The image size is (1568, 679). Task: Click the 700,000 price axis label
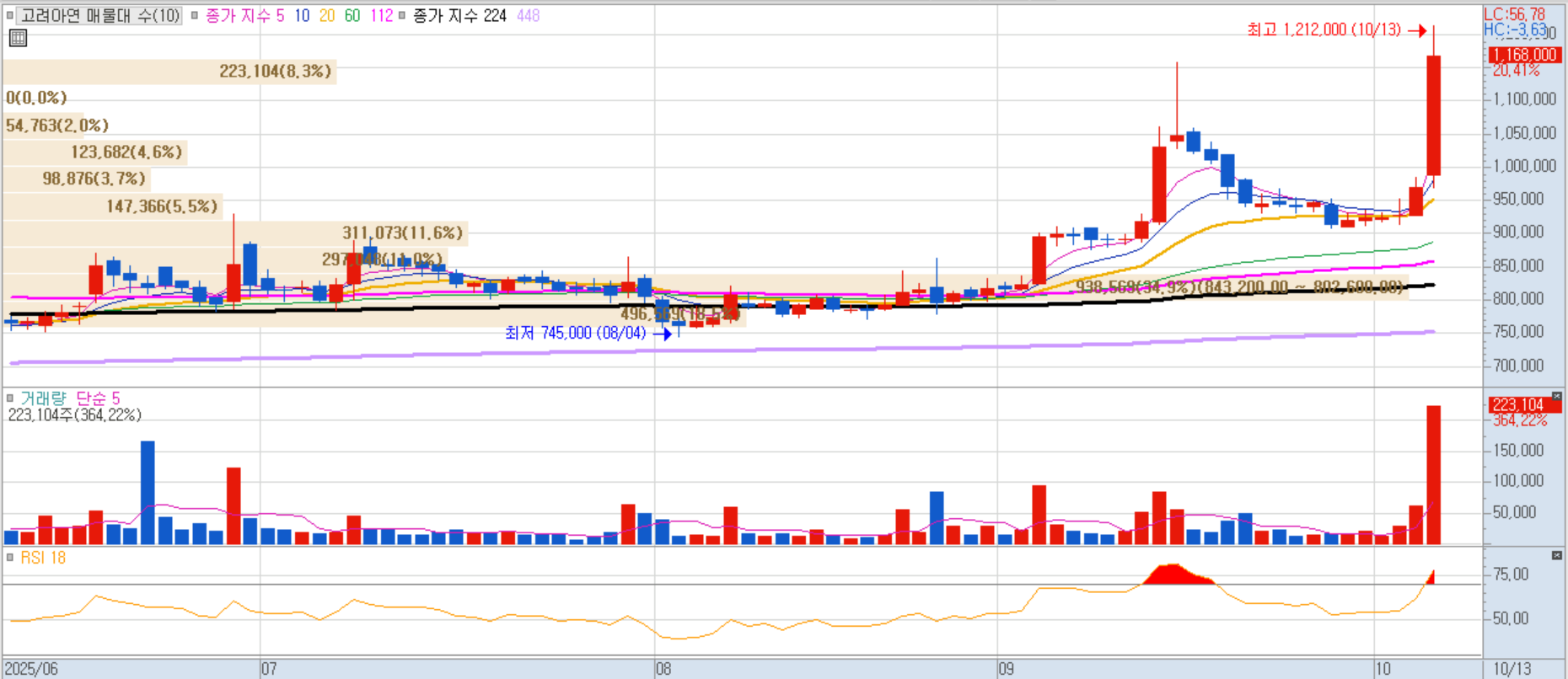coord(1518,366)
